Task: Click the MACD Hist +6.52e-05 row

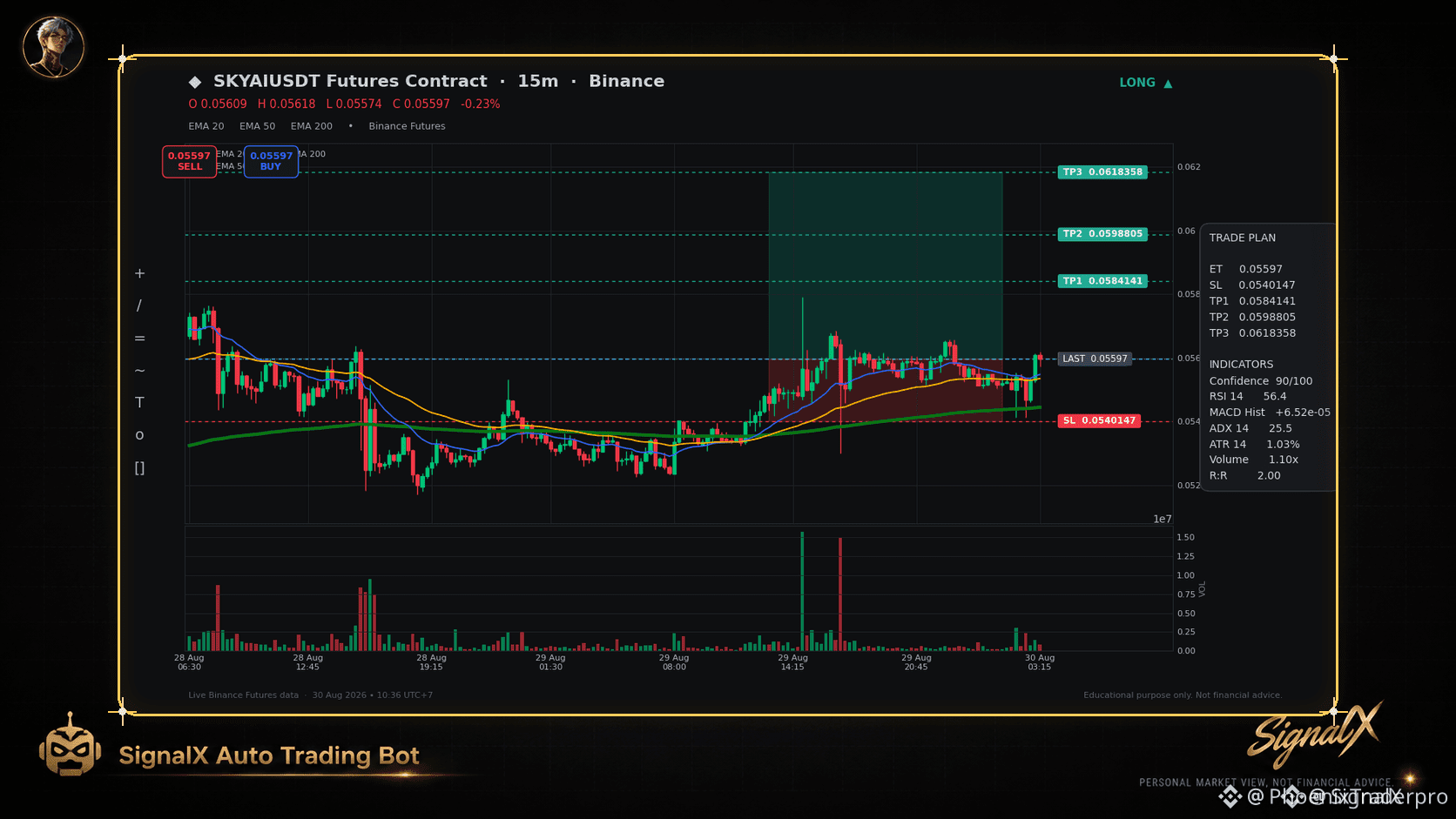Action: (x=1270, y=413)
